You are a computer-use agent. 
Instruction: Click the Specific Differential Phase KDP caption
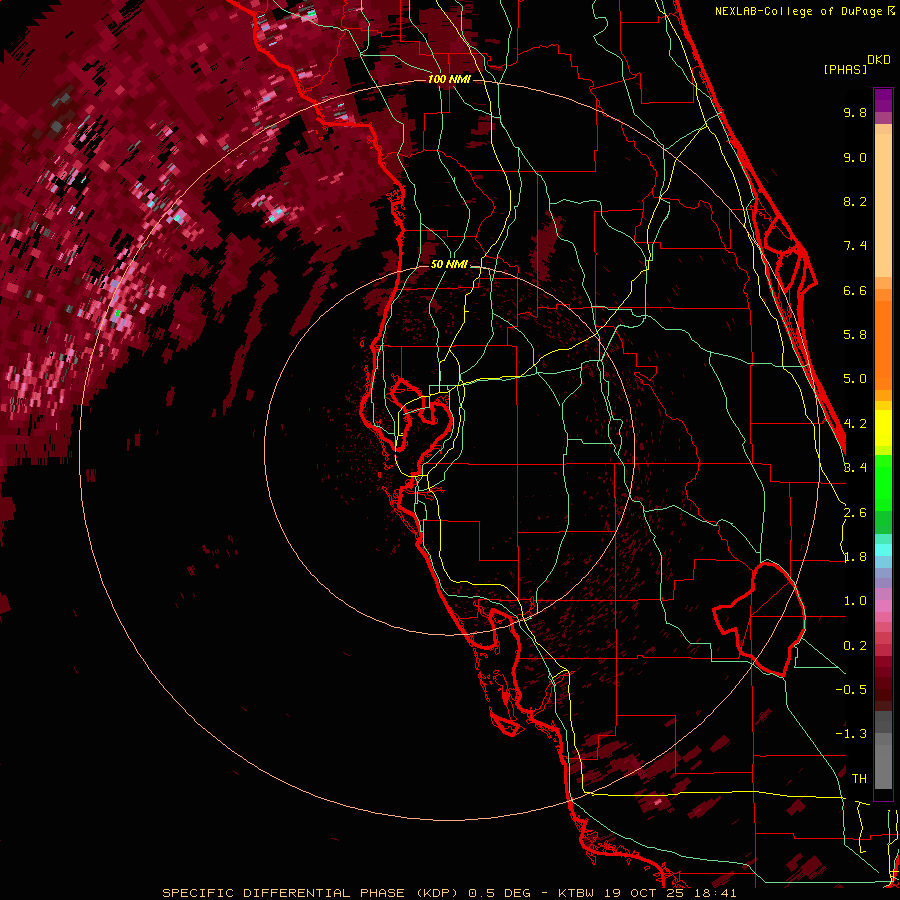click(x=449, y=893)
